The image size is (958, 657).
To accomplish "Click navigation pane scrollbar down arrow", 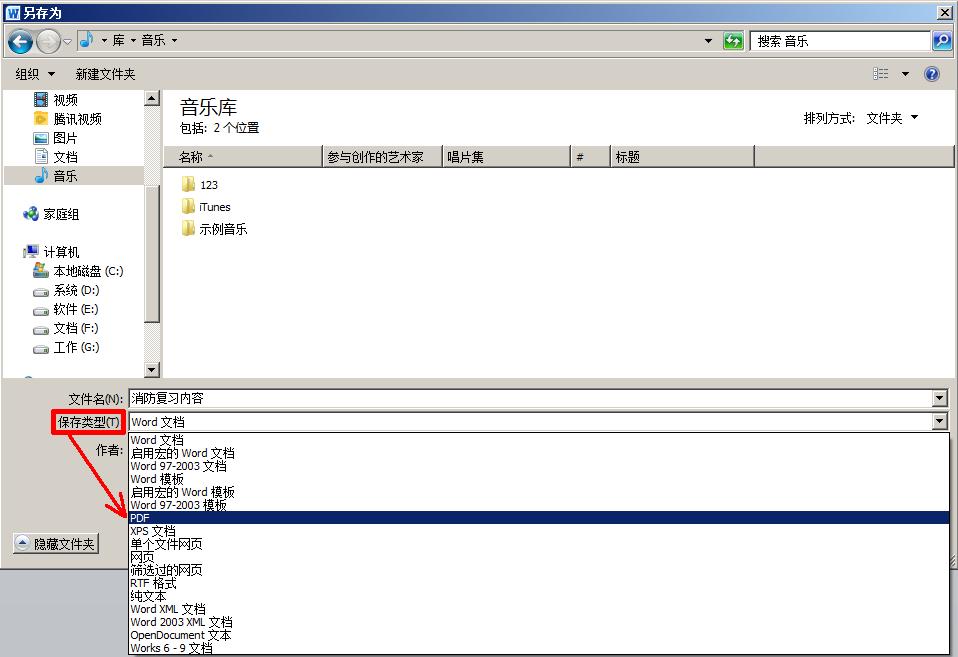I will point(152,370).
